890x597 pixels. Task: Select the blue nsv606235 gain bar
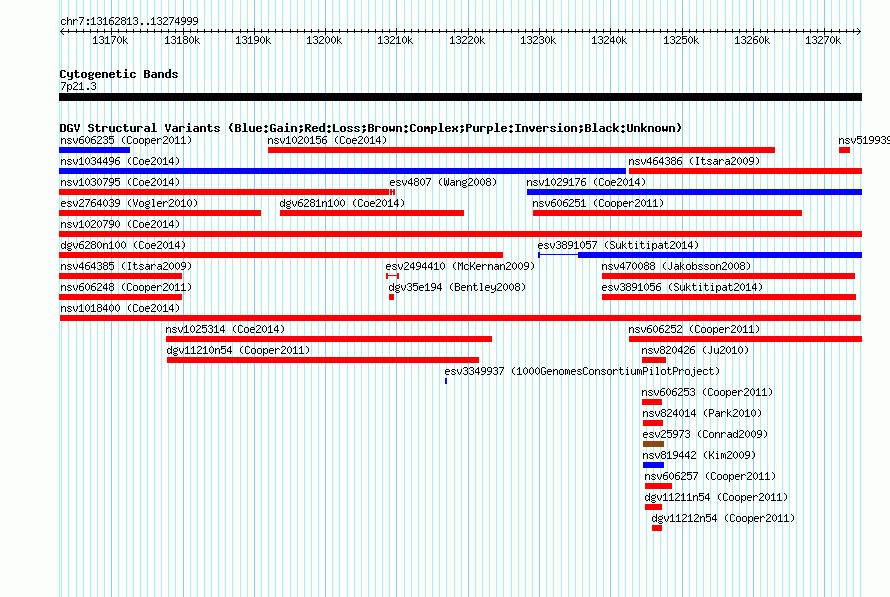(x=94, y=150)
